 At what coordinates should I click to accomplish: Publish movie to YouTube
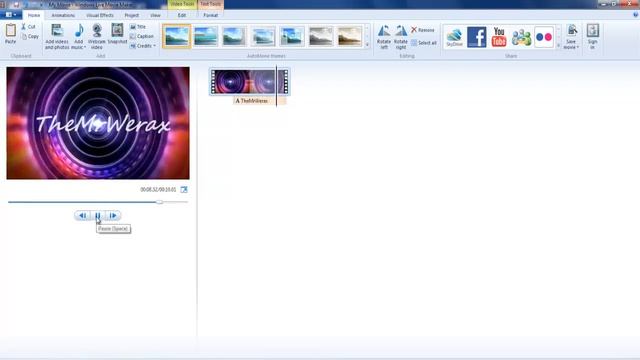(499, 37)
